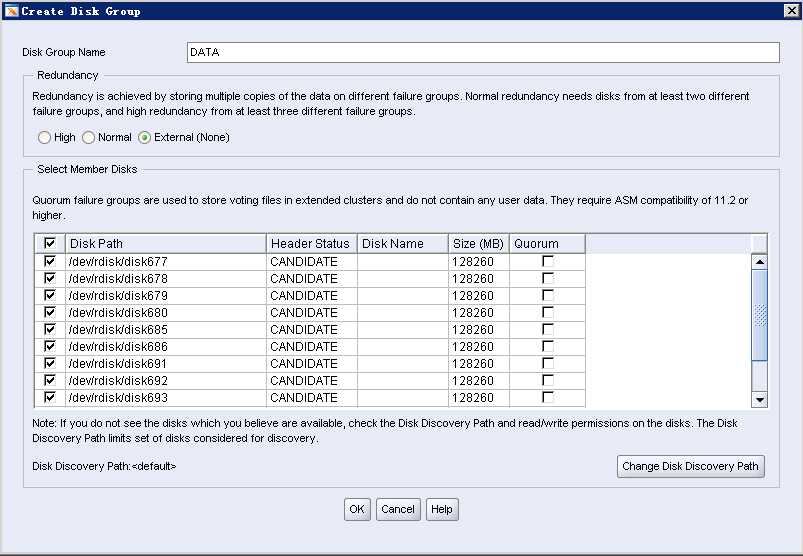Image resolution: width=803 pixels, height=556 pixels.
Task: Click the disk list scroll up arrow
Action: point(759,262)
